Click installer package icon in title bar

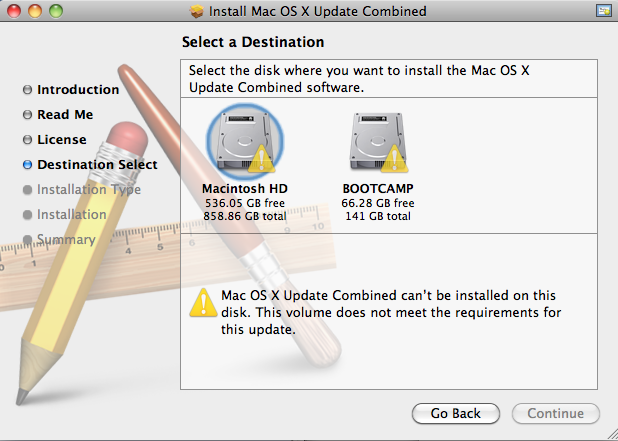coord(197,11)
